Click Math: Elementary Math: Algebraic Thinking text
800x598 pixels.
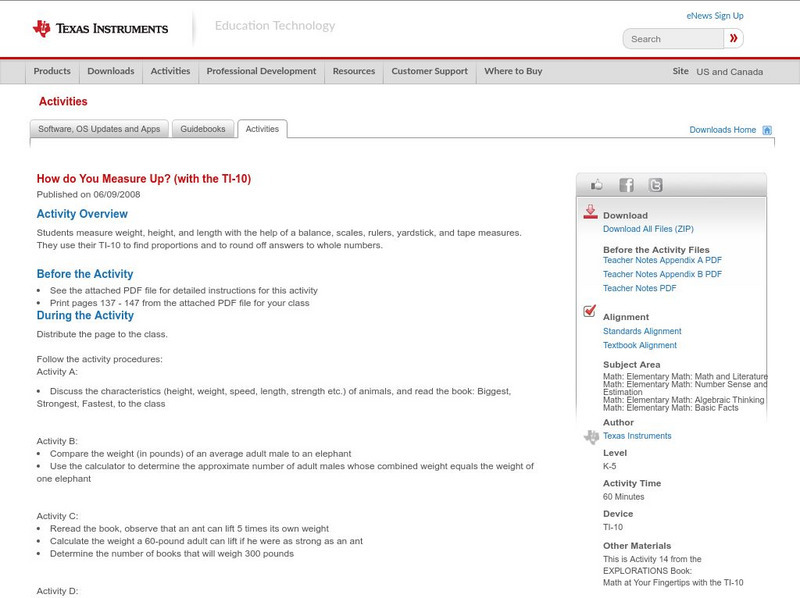(684, 400)
